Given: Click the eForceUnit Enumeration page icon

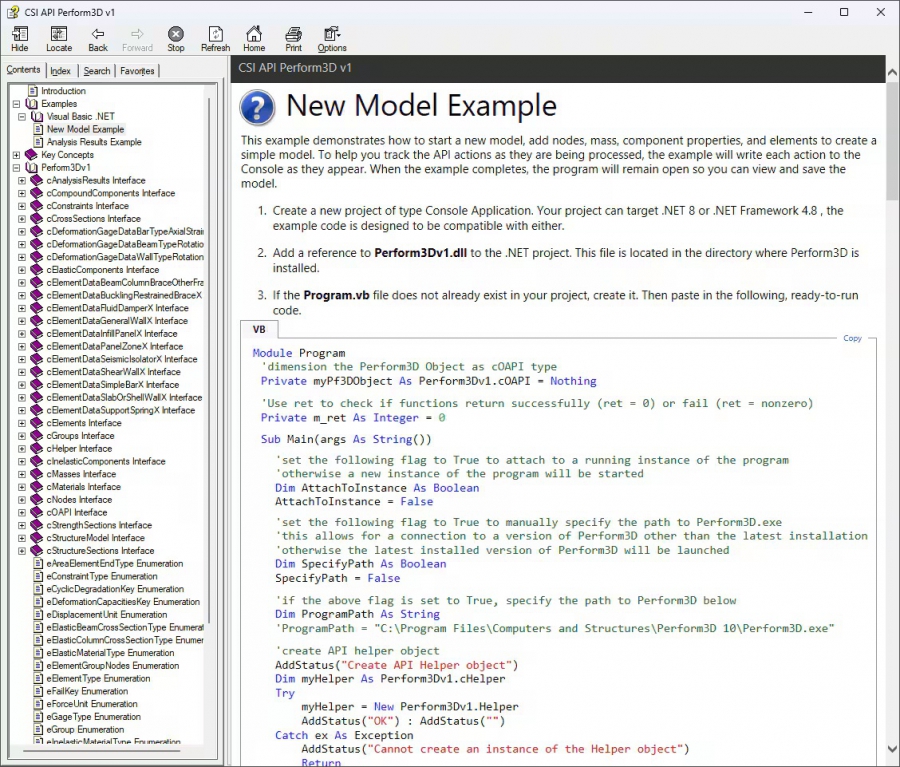Looking at the screenshot, I should (38, 704).
